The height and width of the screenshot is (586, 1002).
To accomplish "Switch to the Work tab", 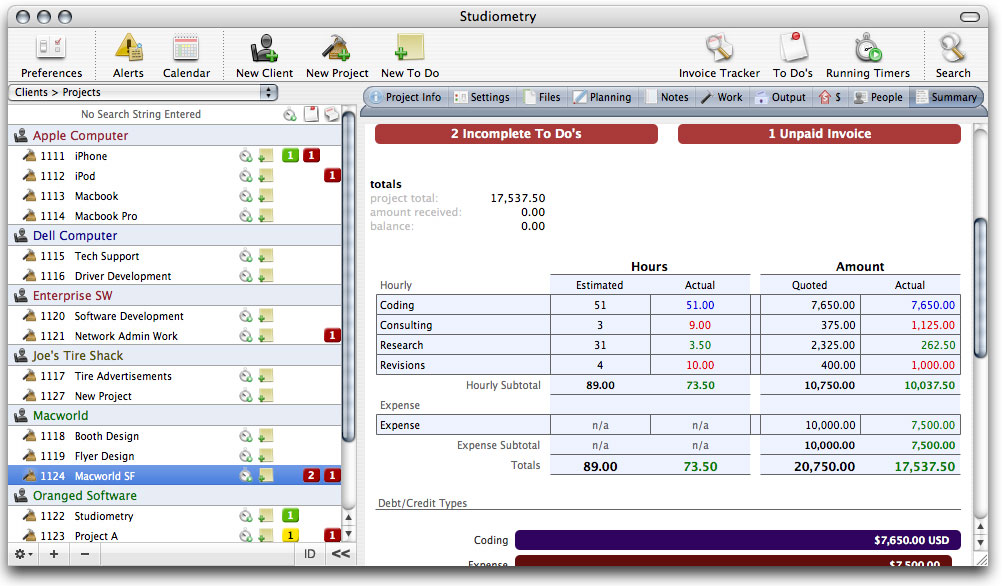I will 722,97.
